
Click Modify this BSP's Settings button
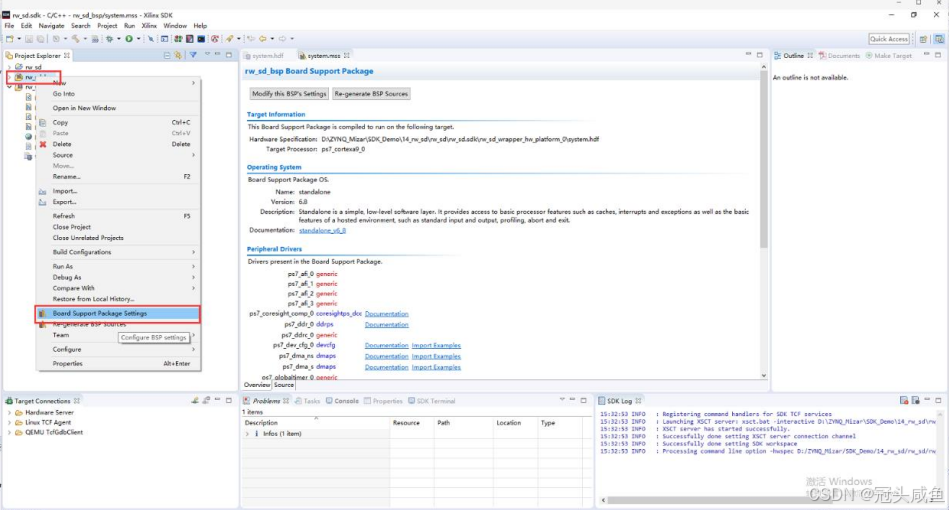(289, 93)
